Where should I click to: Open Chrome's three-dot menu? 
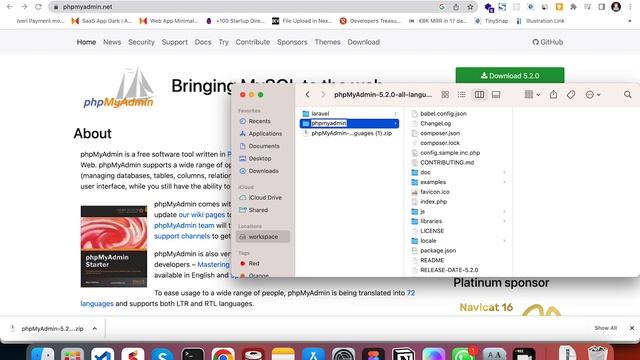[631, 7]
